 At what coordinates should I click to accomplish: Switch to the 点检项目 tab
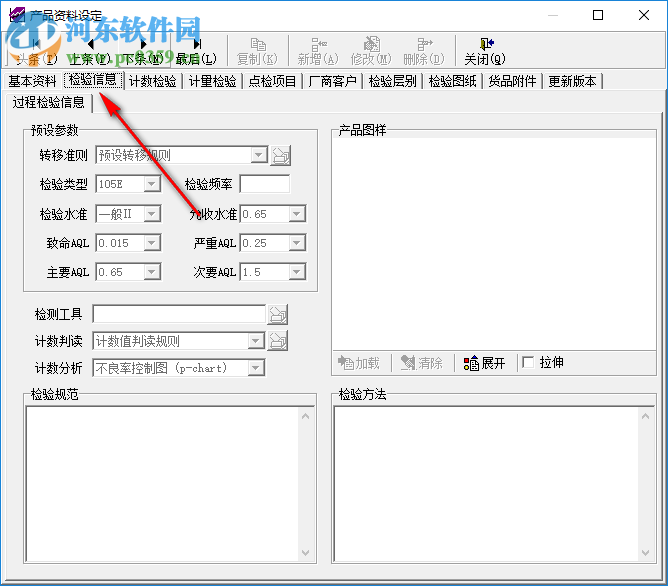click(x=273, y=81)
